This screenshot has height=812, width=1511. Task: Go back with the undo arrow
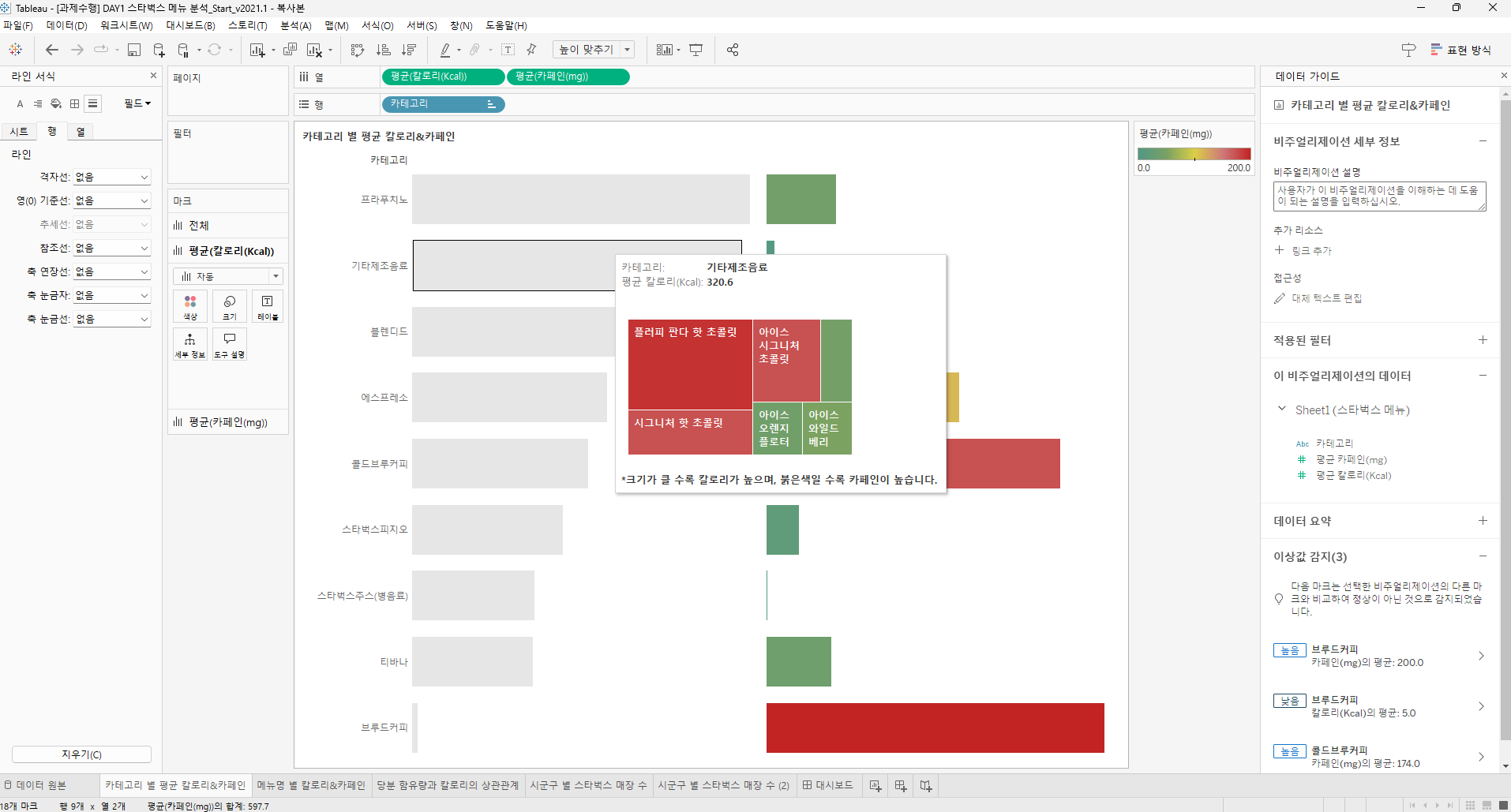click(x=52, y=50)
